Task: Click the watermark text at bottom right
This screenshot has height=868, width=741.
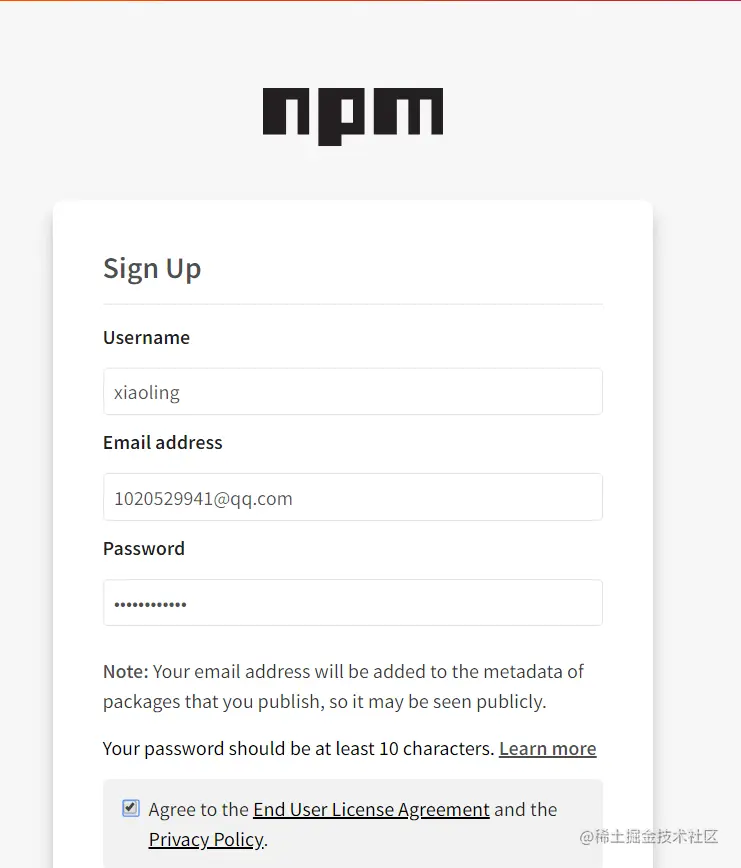Action: click(x=649, y=837)
